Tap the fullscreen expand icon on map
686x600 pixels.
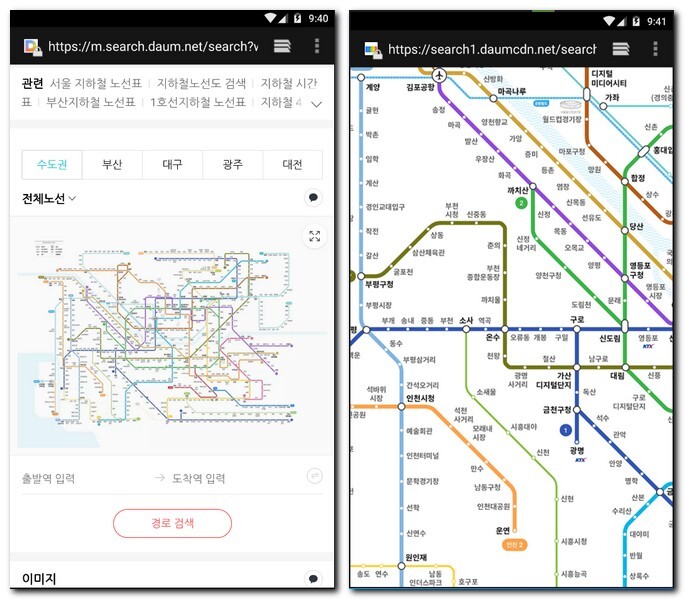[314, 236]
